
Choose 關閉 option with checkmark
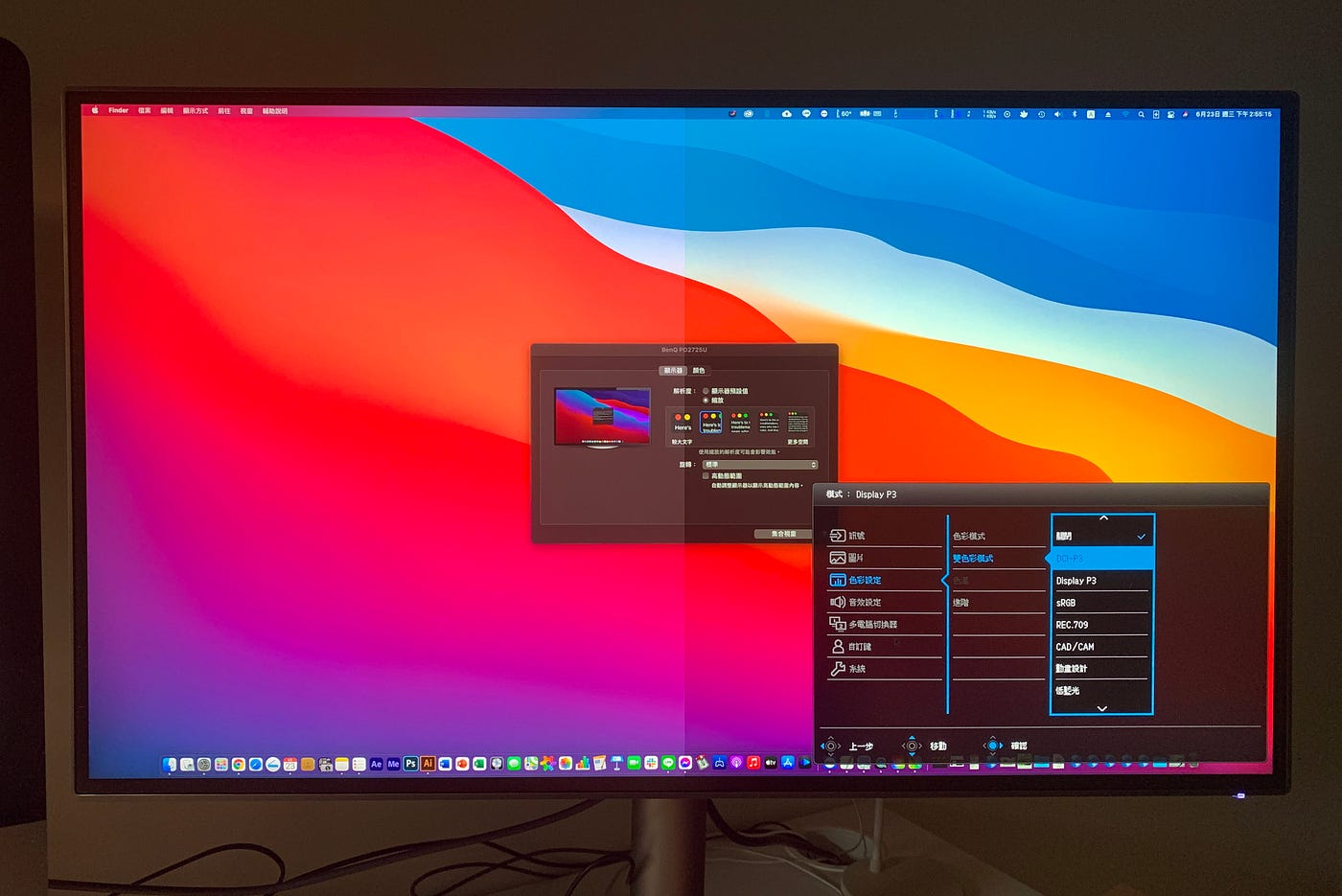point(1102,537)
